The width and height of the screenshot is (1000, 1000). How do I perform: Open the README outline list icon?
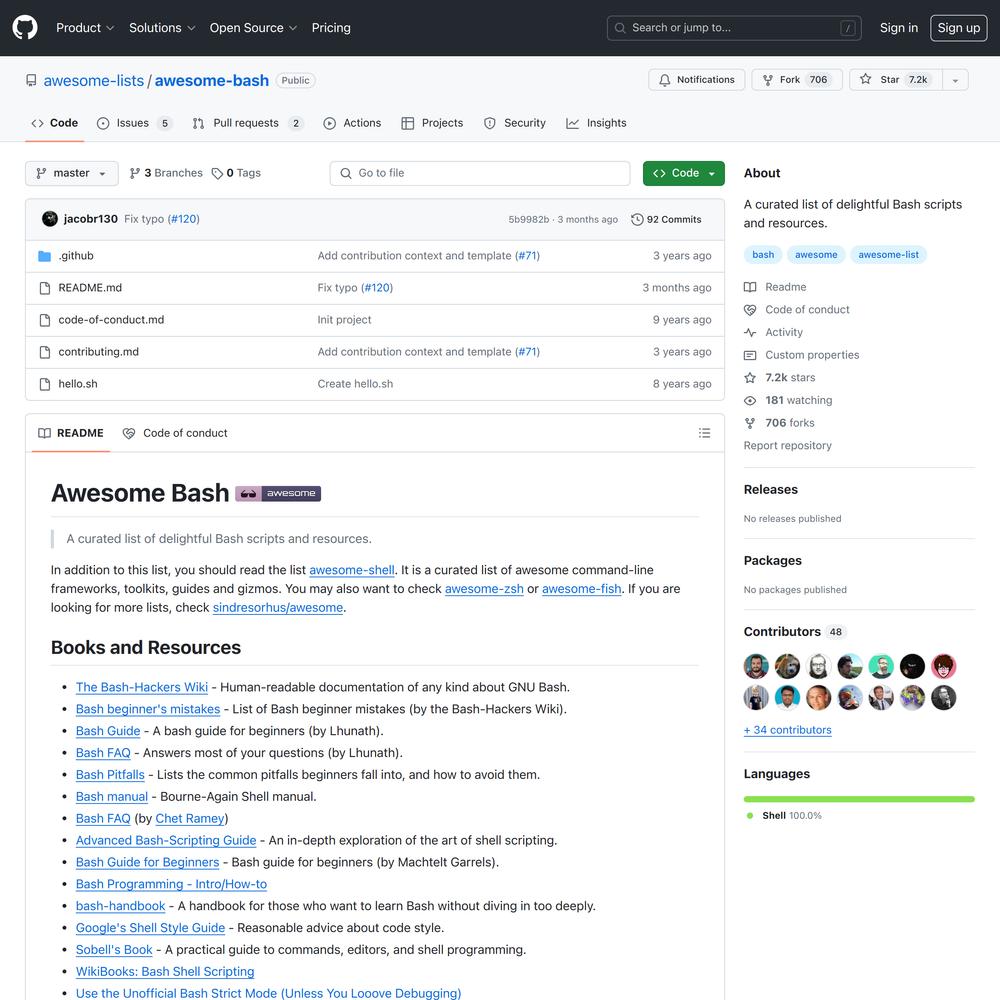point(704,433)
